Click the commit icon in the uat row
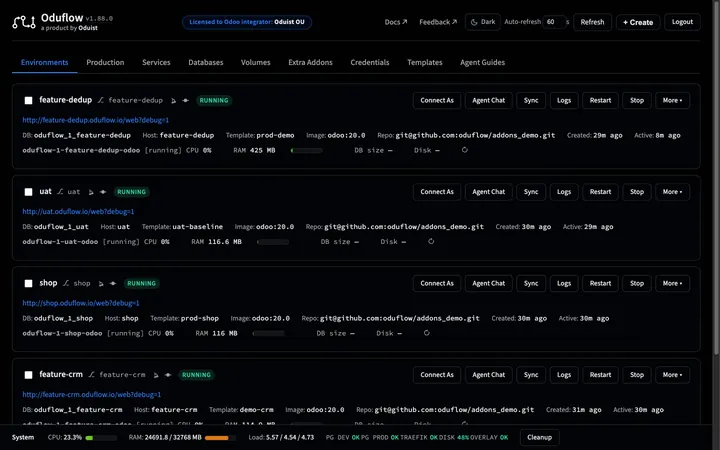The height and width of the screenshot is (450, 720). click(x=103, y=192)
